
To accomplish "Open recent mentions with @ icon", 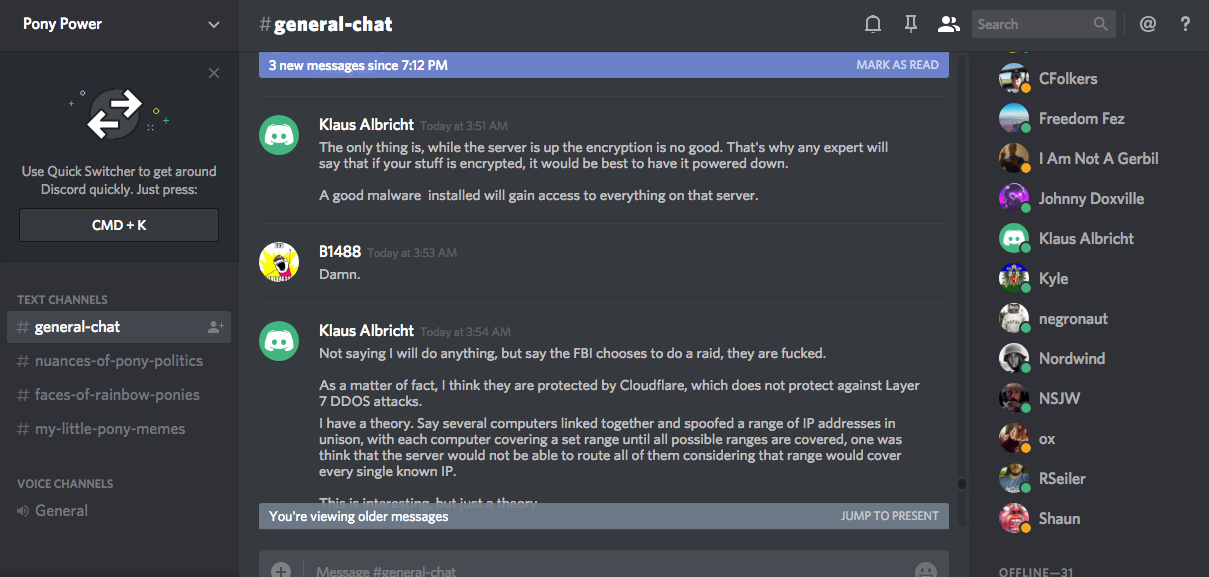I will tap(1148, 24).
